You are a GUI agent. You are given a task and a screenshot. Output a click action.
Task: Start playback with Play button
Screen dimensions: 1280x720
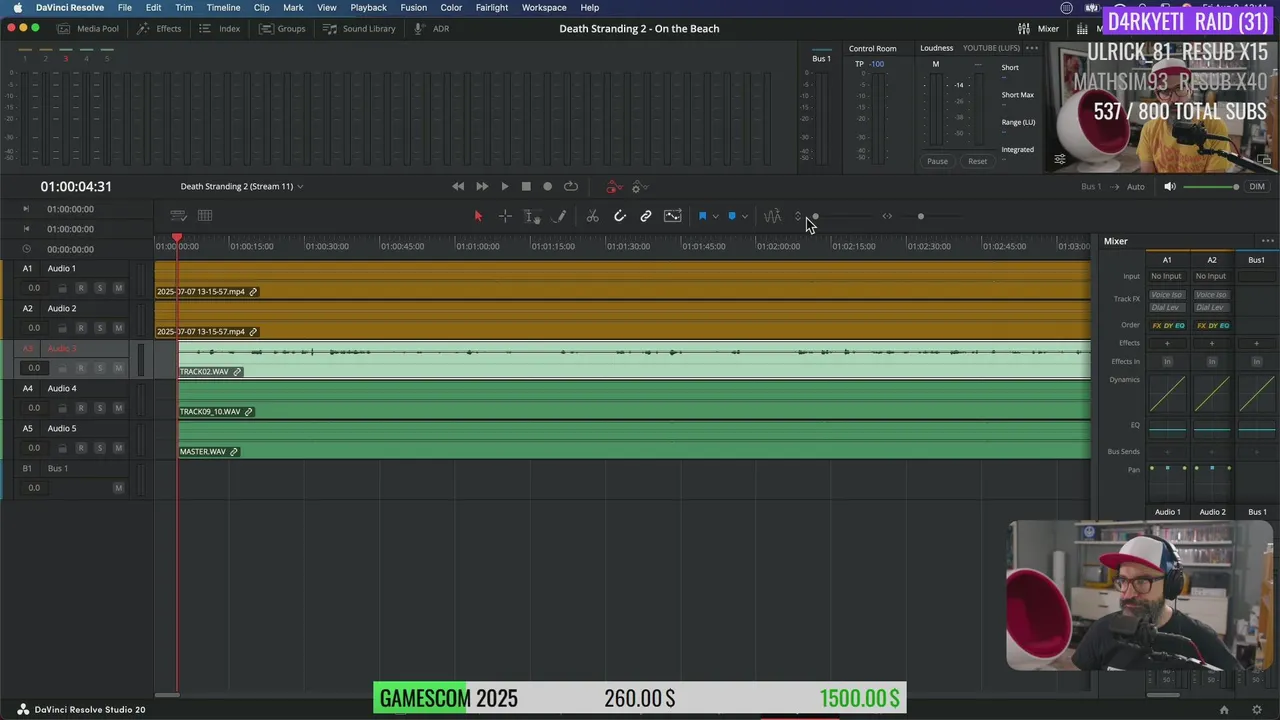click(x=505, y=186)
